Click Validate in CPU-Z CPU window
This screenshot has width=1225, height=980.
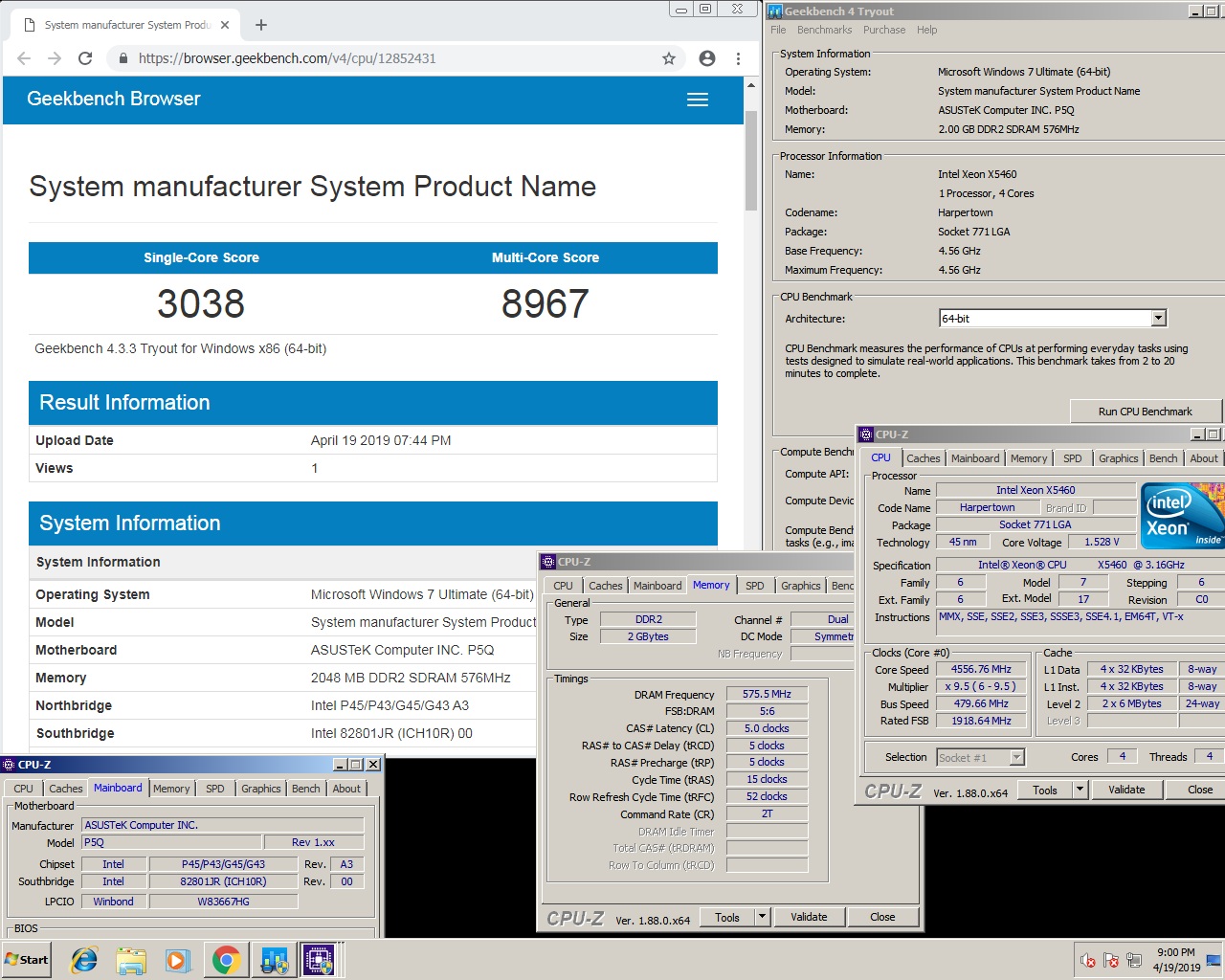coord(1126,790)
